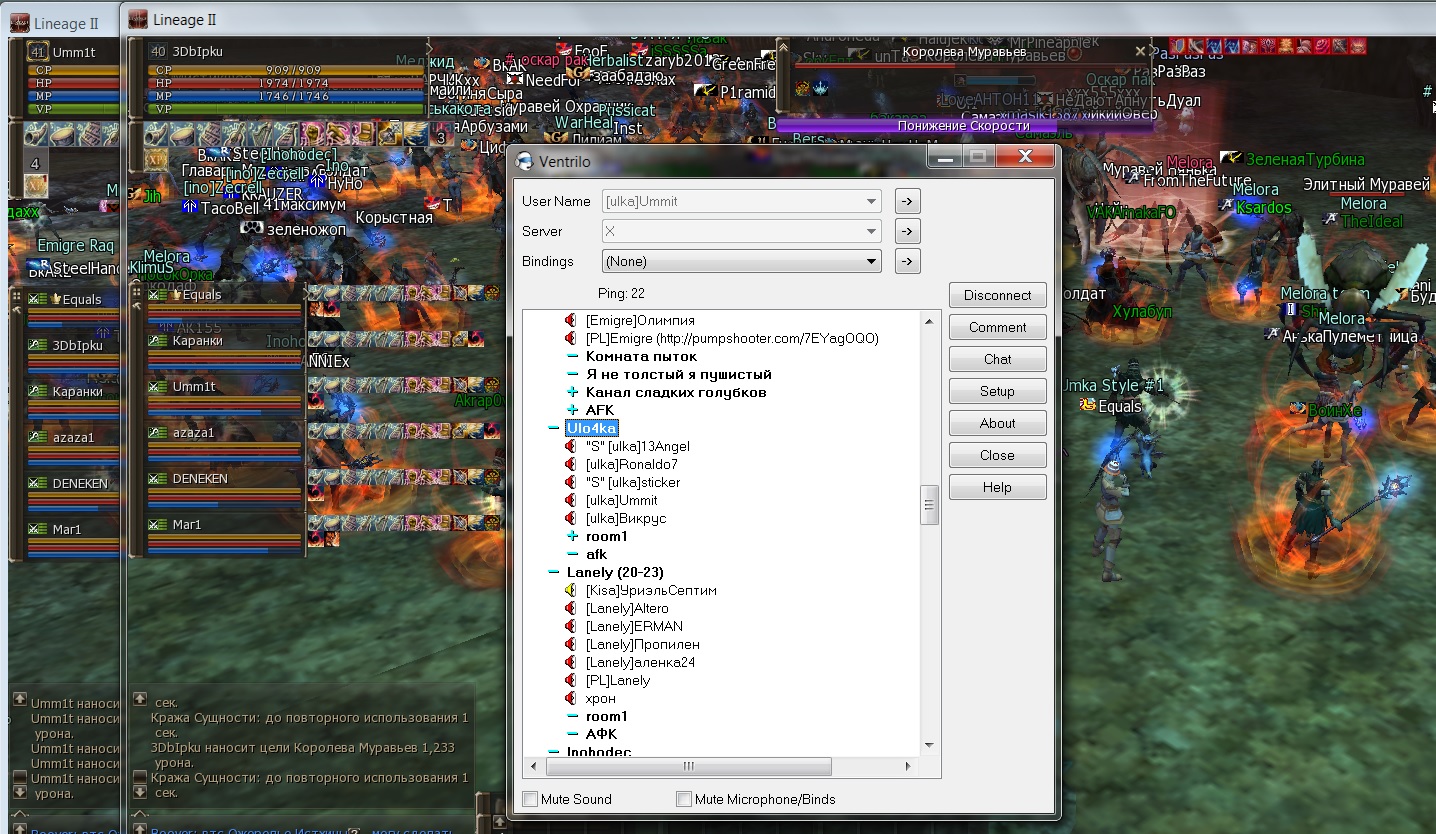Collapse the Lanely (20-23) channel tree node
1436x834 pixels.
554,572
